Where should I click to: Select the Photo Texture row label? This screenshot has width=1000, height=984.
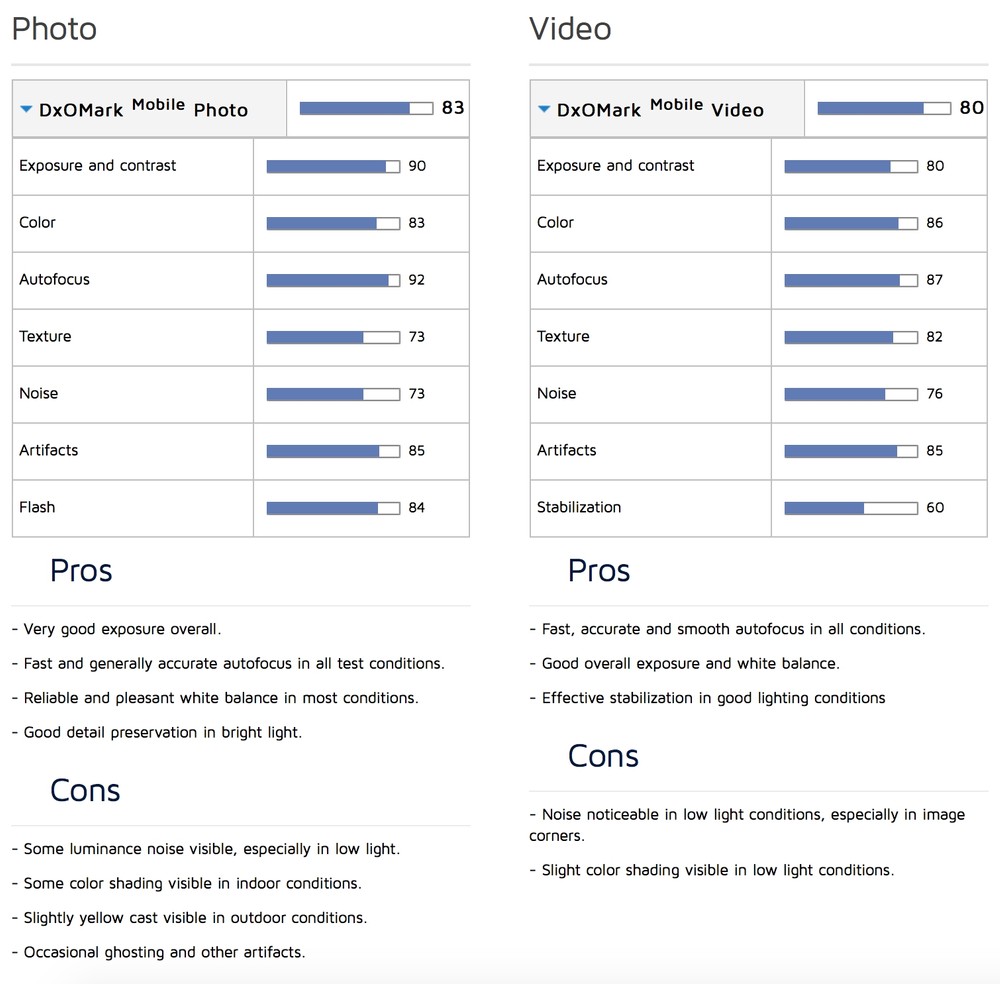[x=45, y=336]
